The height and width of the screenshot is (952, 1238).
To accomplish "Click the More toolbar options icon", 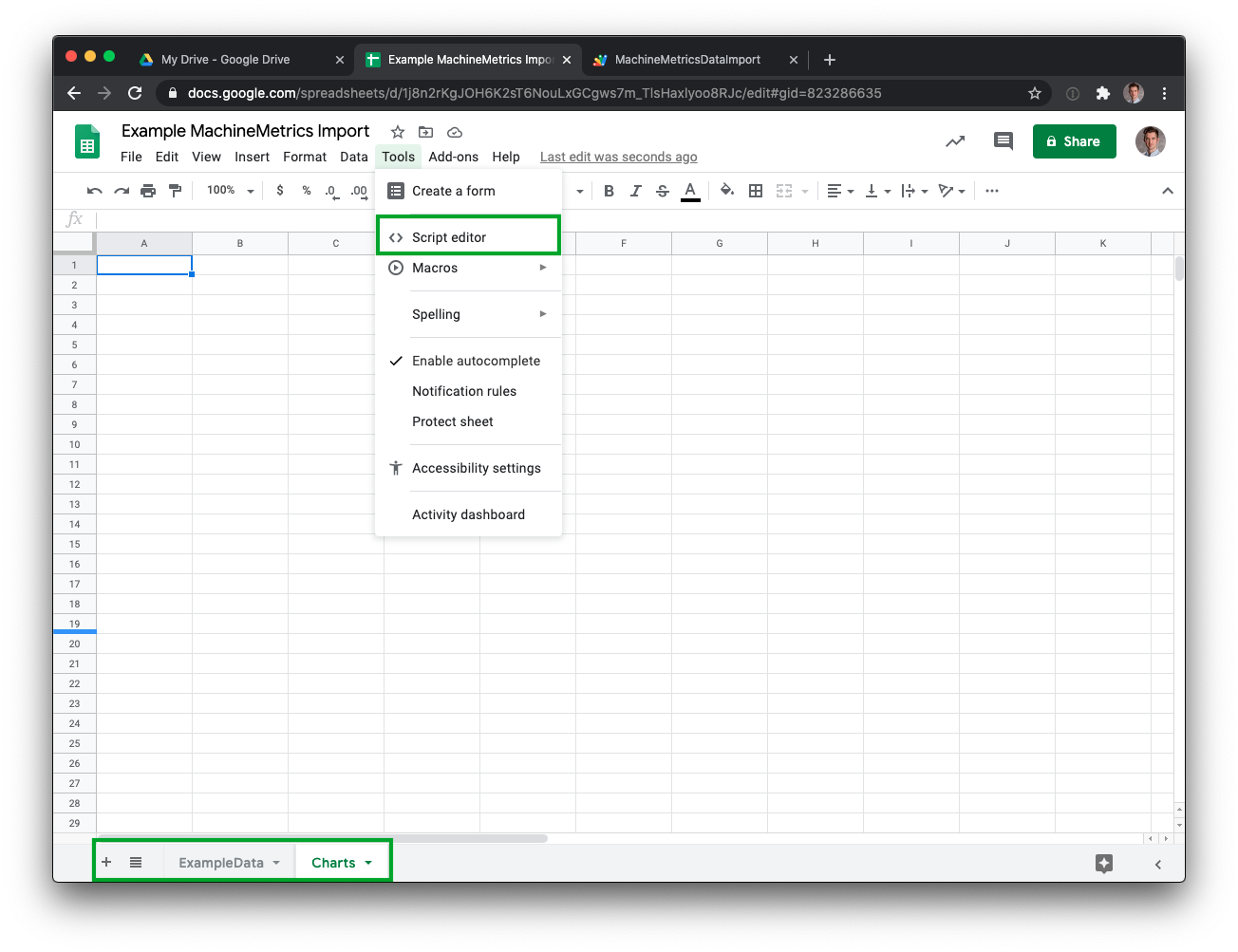I will click(992, 191).
